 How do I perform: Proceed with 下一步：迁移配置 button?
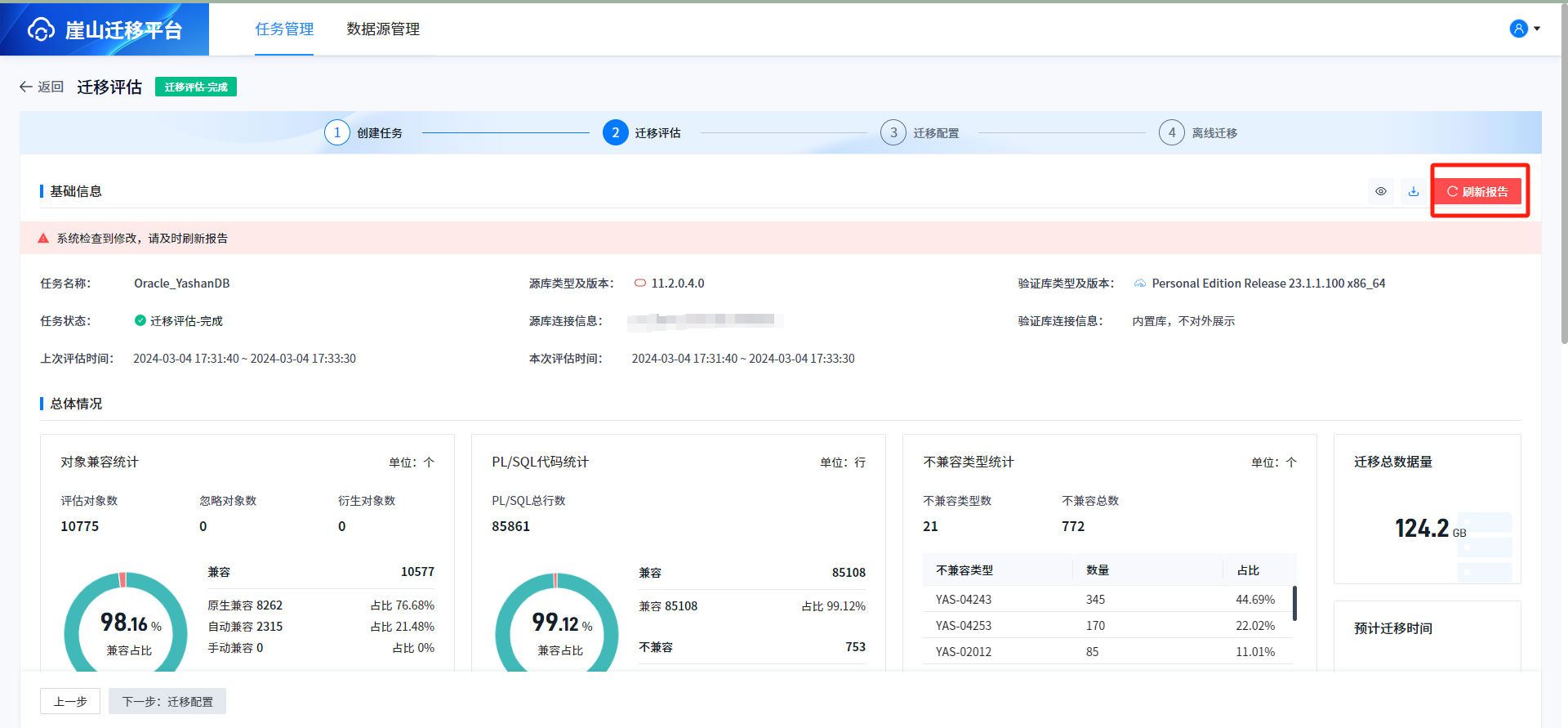click(167, 701)
